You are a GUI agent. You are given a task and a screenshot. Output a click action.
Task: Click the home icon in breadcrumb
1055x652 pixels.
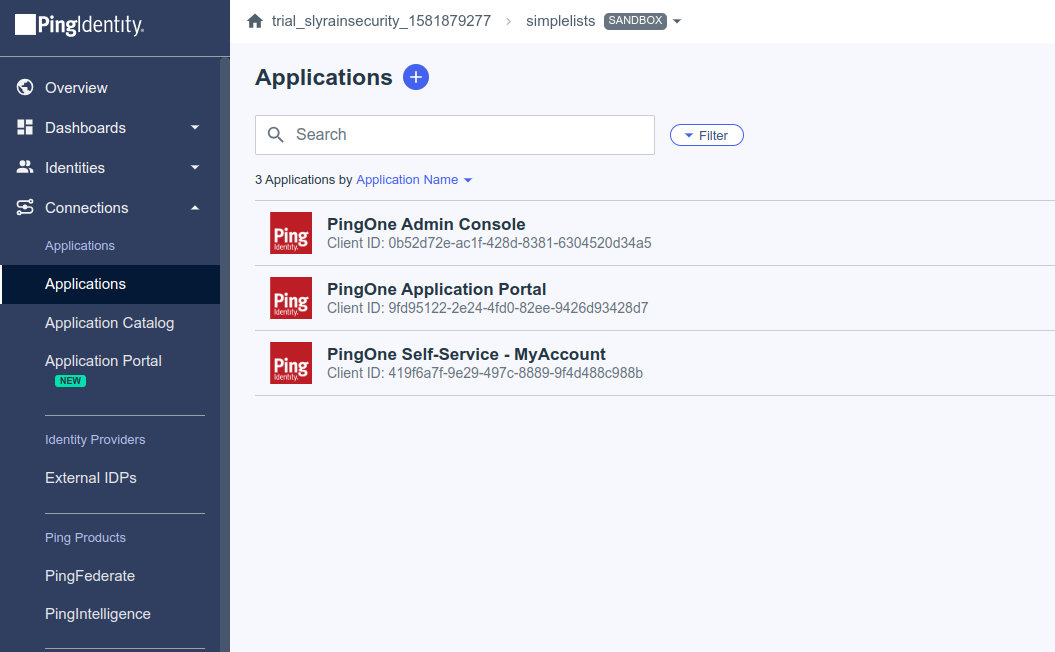click(255, 21)
